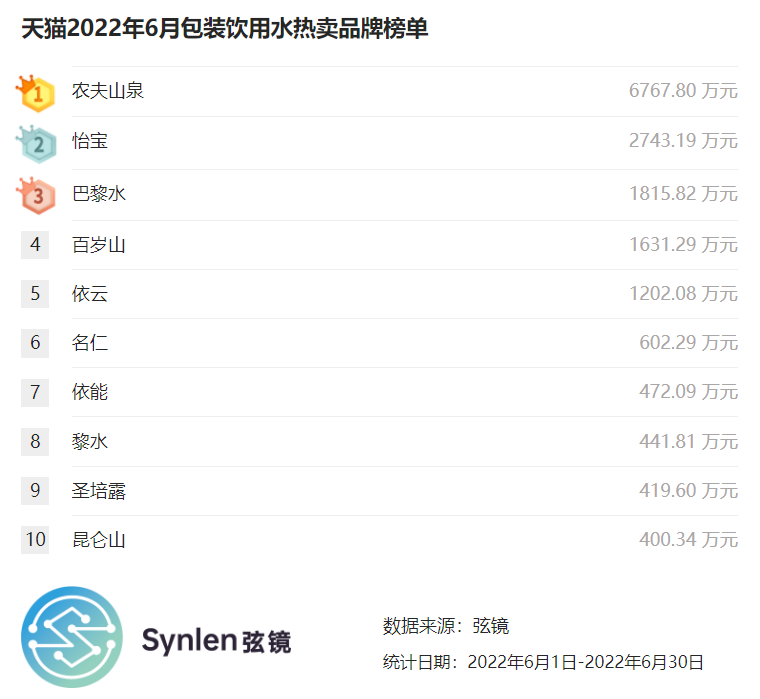Image resolution: width=760 pixels, height=699 pixels.
Task: Select brand name 巴黎水
Action: point(99,194)
